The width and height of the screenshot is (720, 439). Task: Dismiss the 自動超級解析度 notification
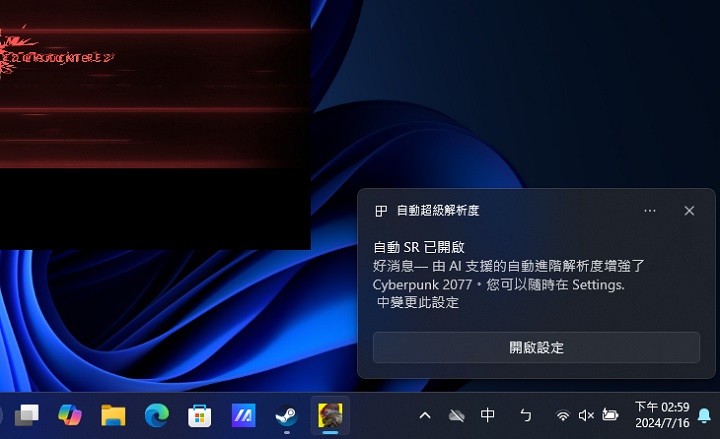(689, 211)
